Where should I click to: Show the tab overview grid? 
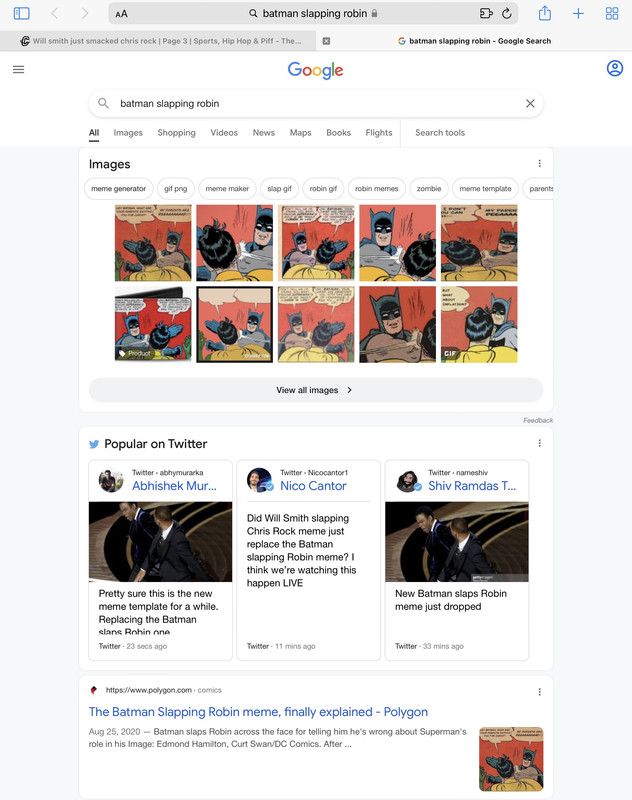point(612,14)
